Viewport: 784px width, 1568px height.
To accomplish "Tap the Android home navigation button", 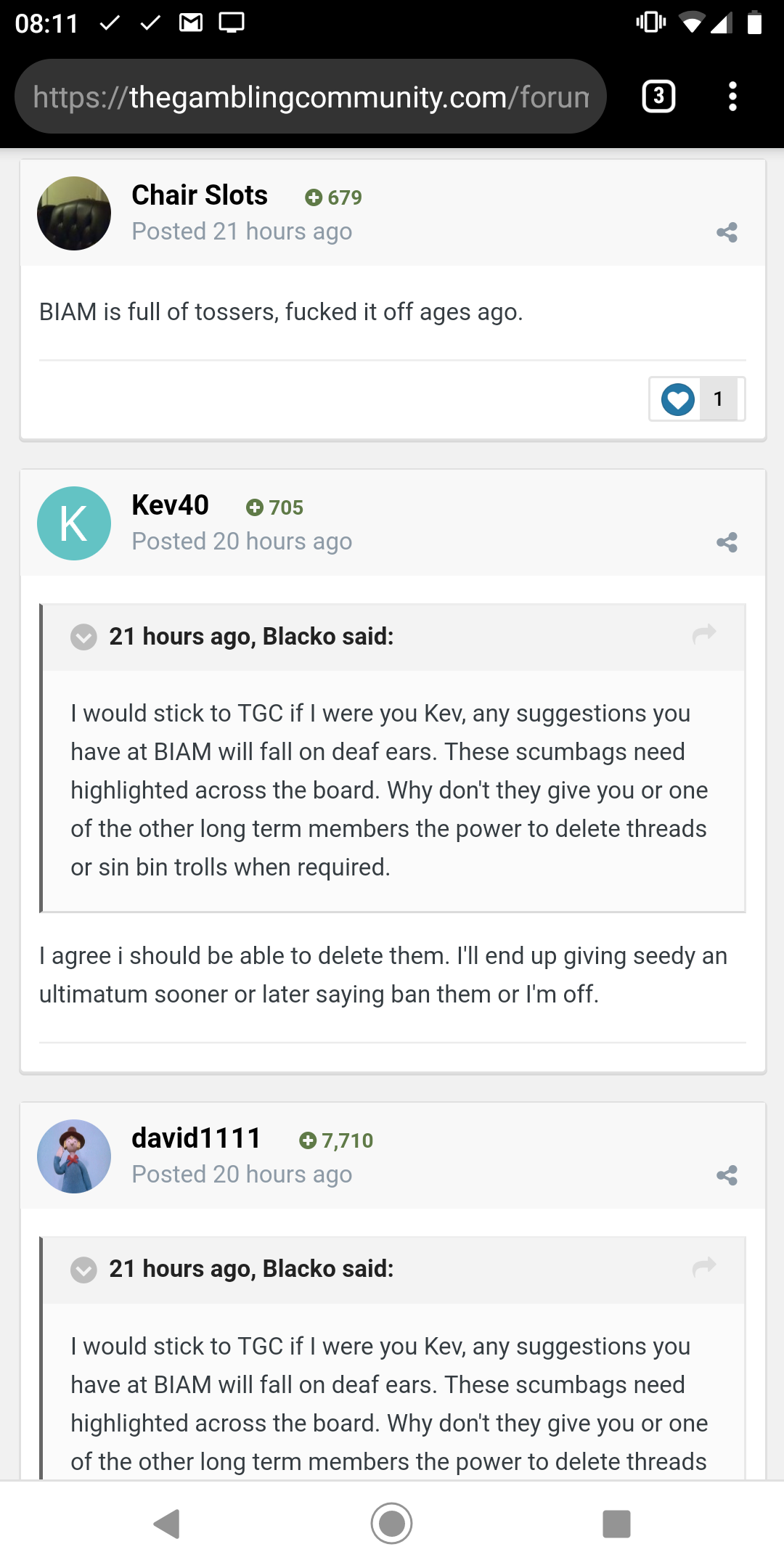I will (x=392, y=1524).
